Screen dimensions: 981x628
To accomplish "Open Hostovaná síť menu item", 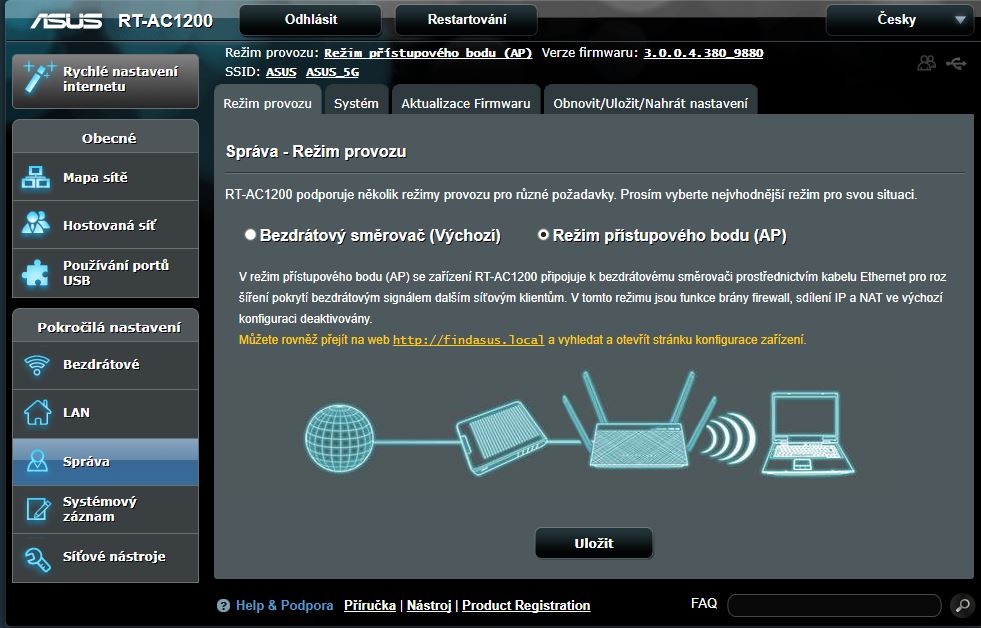I will point(105,225).
